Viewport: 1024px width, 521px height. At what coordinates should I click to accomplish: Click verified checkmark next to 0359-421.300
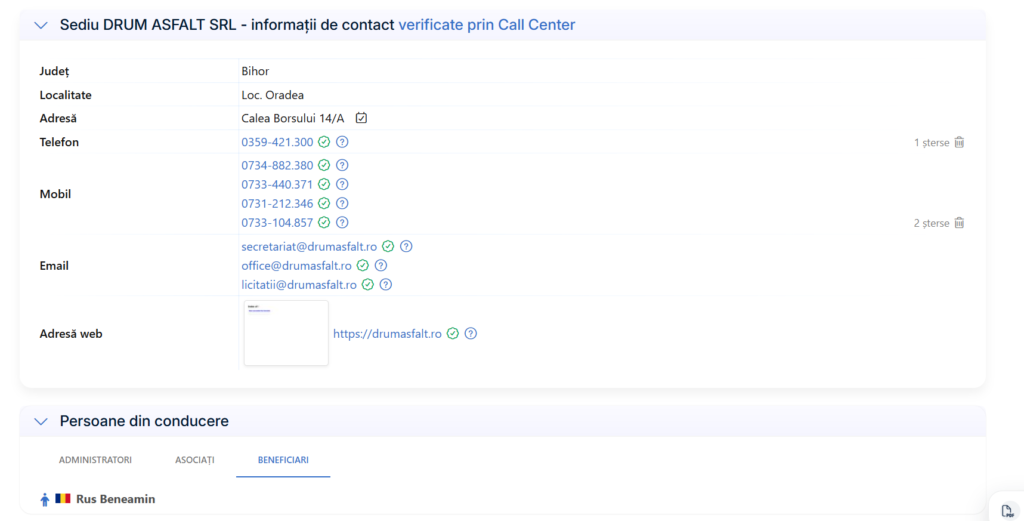click(324, 142)
